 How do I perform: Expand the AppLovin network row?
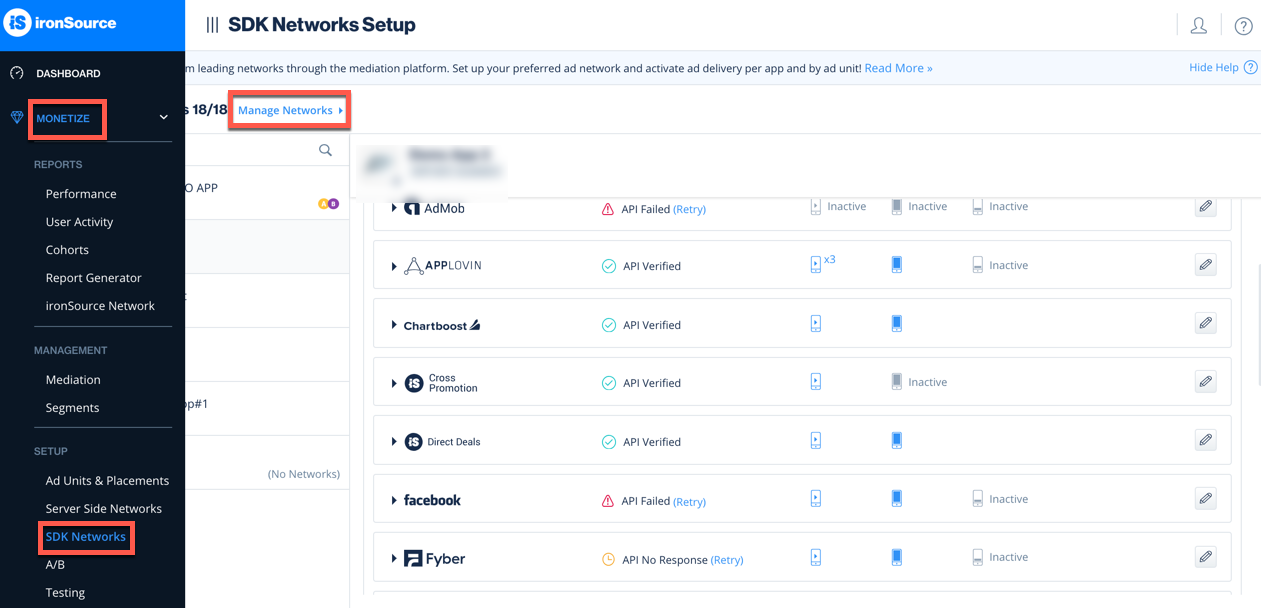(394, 266)
